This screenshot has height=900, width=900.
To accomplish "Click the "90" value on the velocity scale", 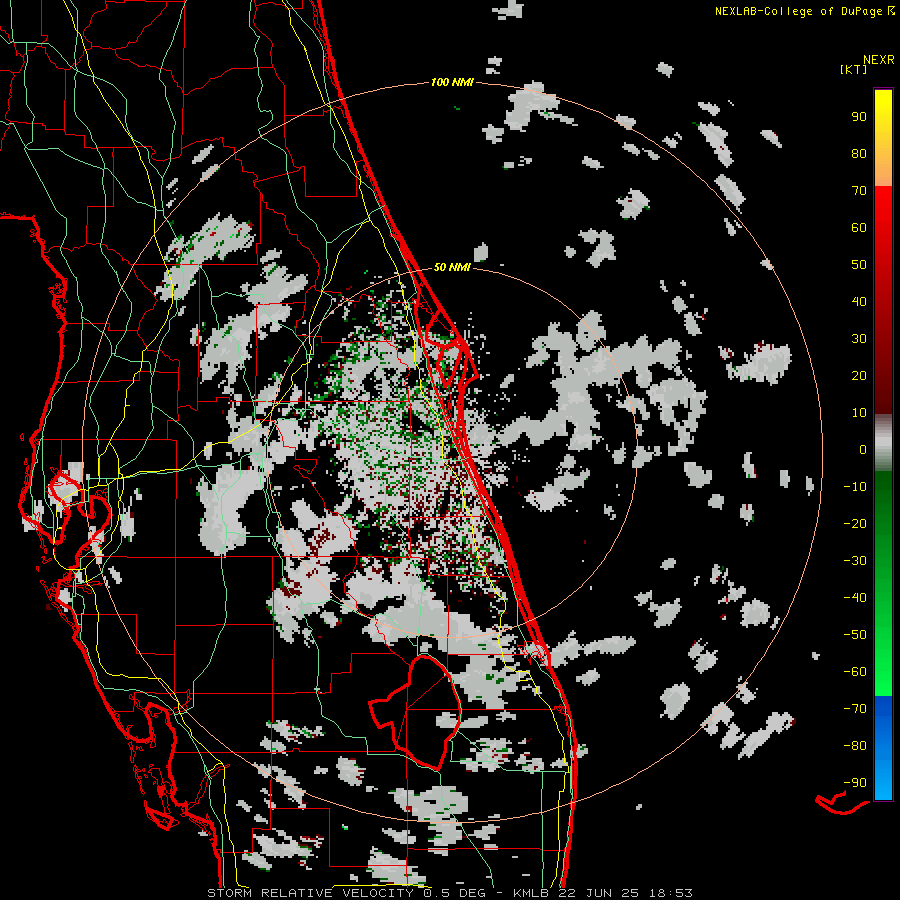I will pyautogui.click(x=859, y=117).
